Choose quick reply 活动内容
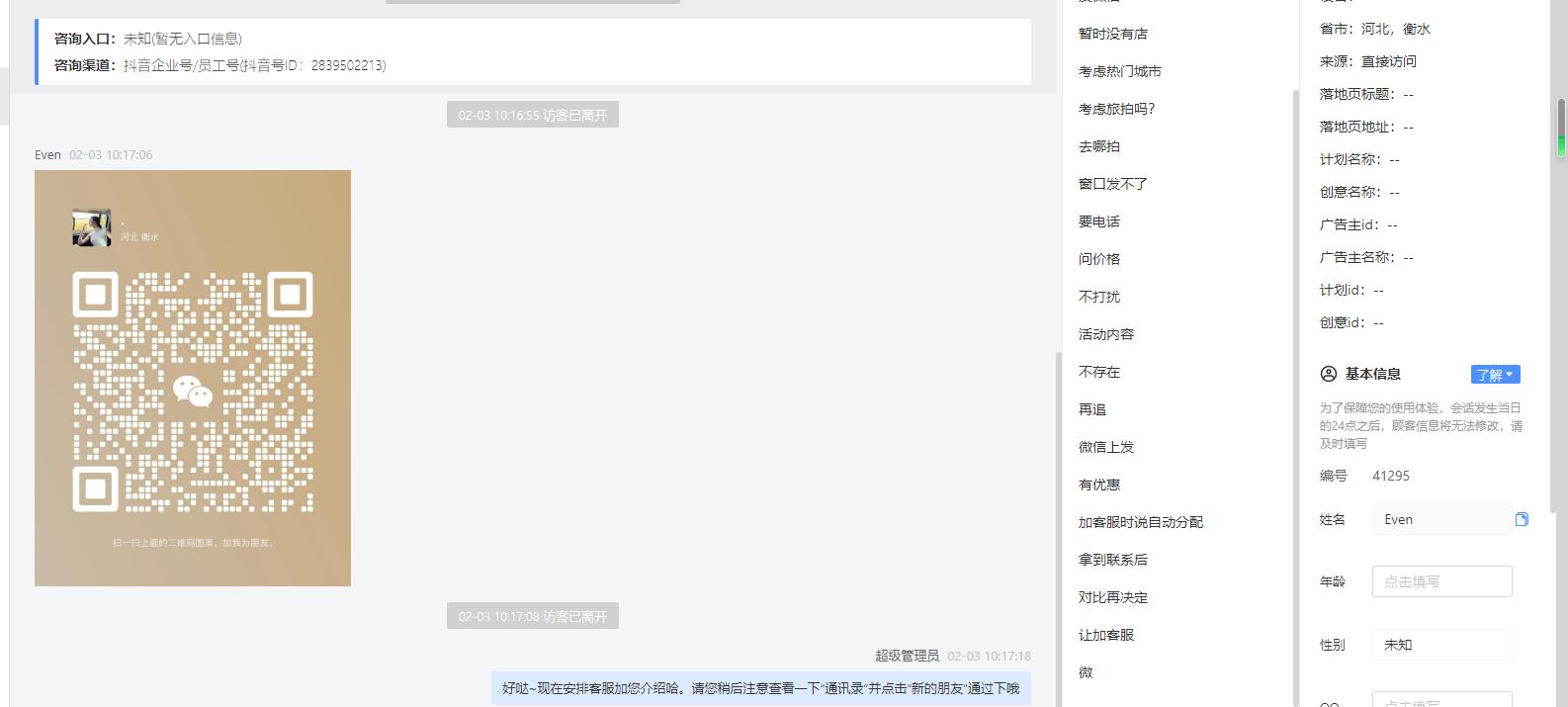The width and height of the screenshot is (1568, 707). point(1106,334)
